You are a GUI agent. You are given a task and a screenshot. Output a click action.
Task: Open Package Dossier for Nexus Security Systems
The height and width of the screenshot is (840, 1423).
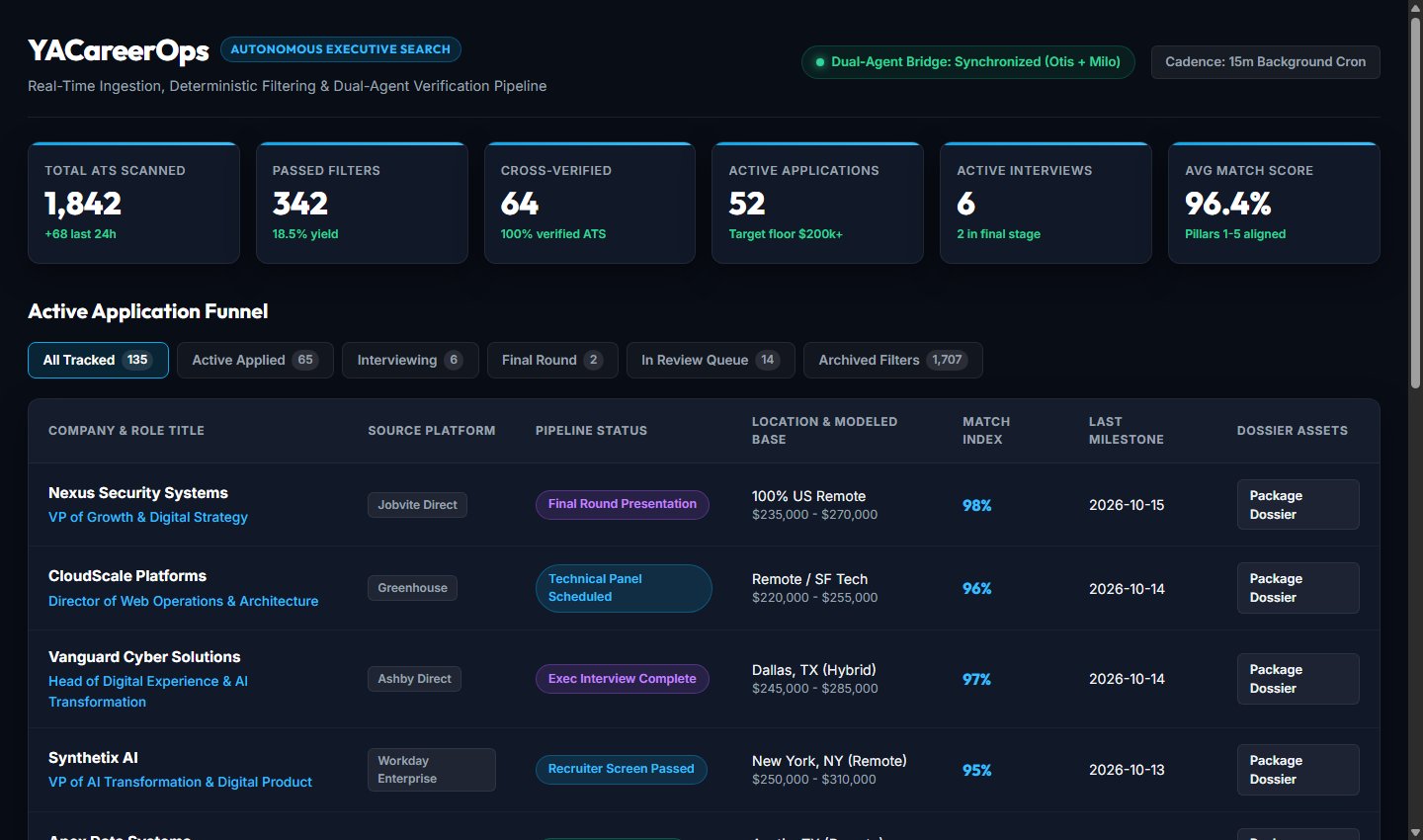1297,505
